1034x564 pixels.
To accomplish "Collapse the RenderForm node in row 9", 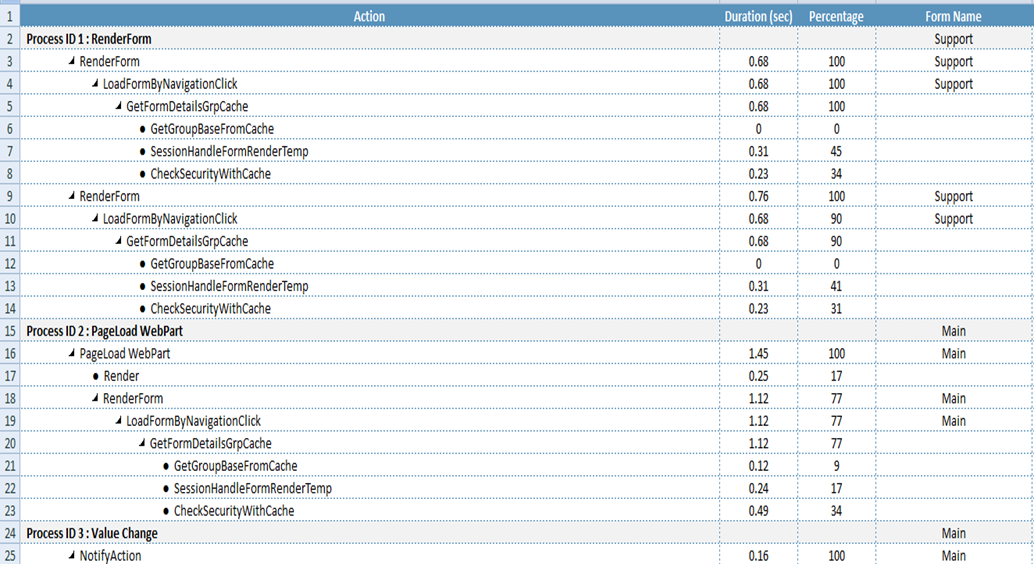I will click(x=71, y=197).
